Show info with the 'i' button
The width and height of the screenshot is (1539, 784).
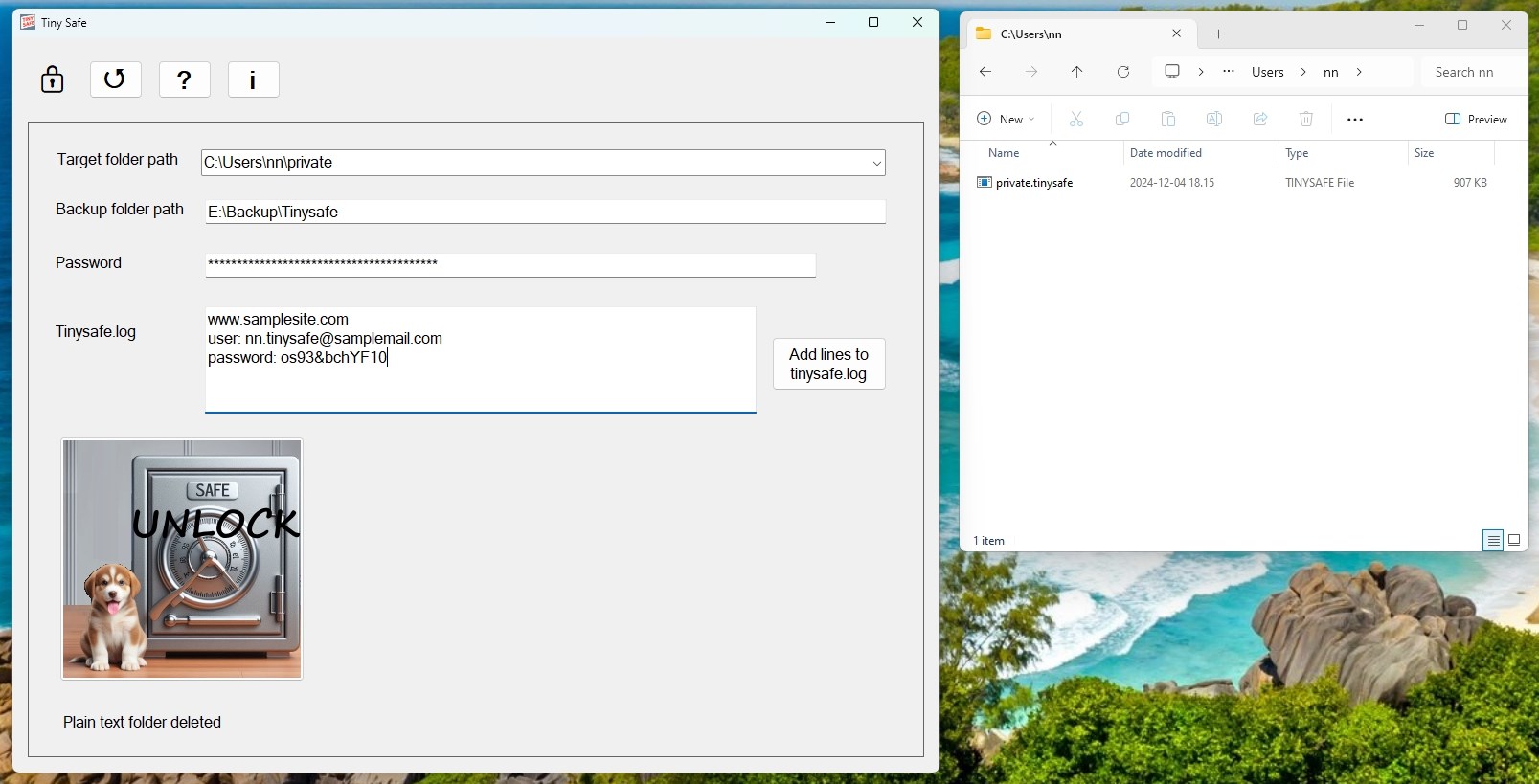pos(254,79)
